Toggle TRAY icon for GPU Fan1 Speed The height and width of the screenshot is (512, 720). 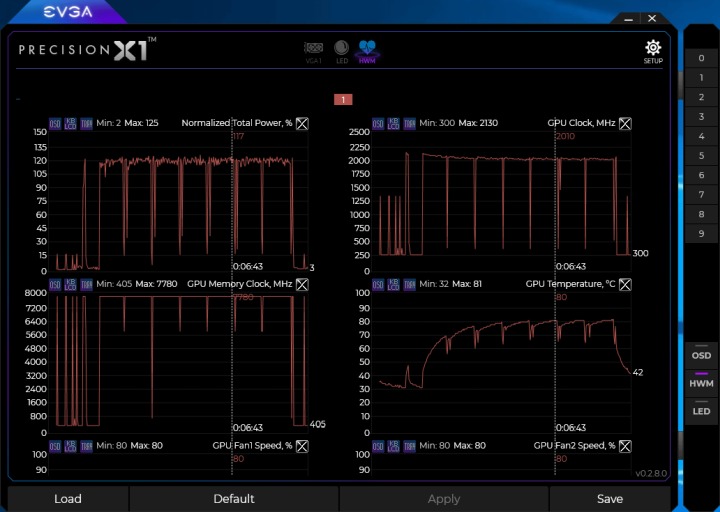86,446
